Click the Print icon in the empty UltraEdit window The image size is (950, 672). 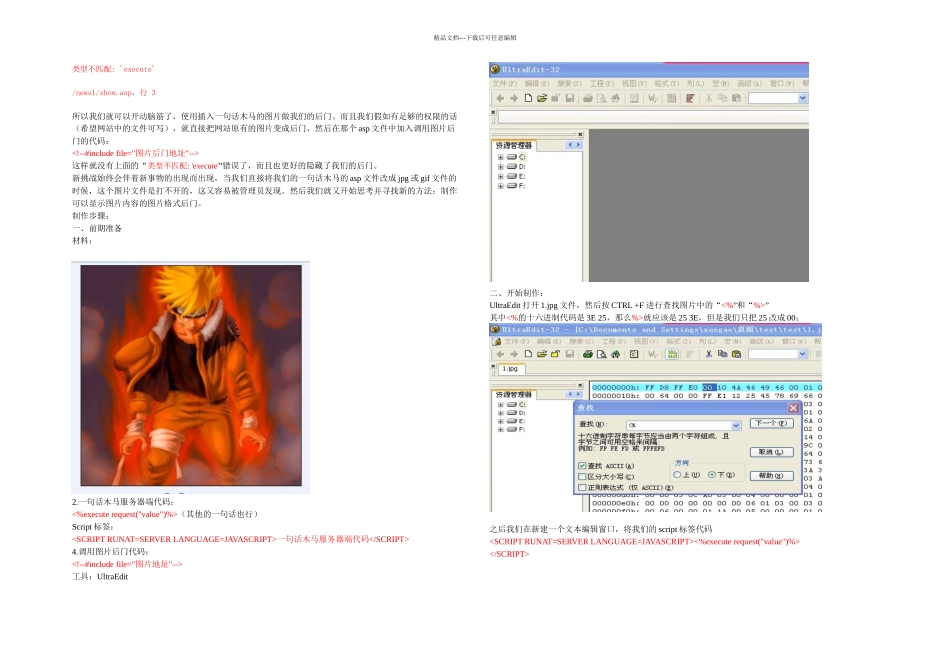click(x=588, y=98)
